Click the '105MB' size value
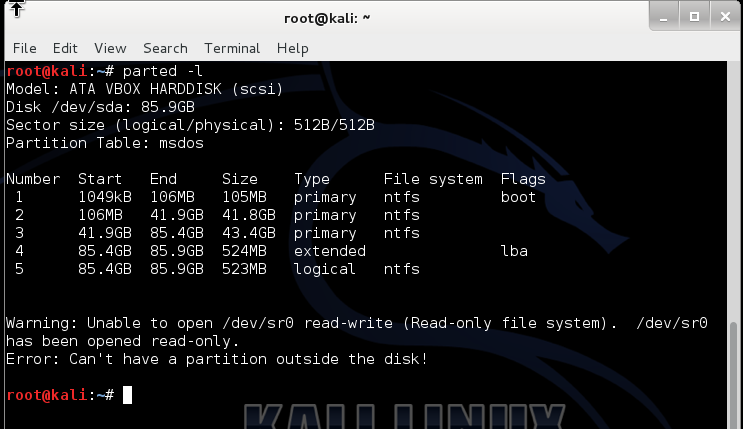Viewport: 743px width, 429px height. (245, 197)
